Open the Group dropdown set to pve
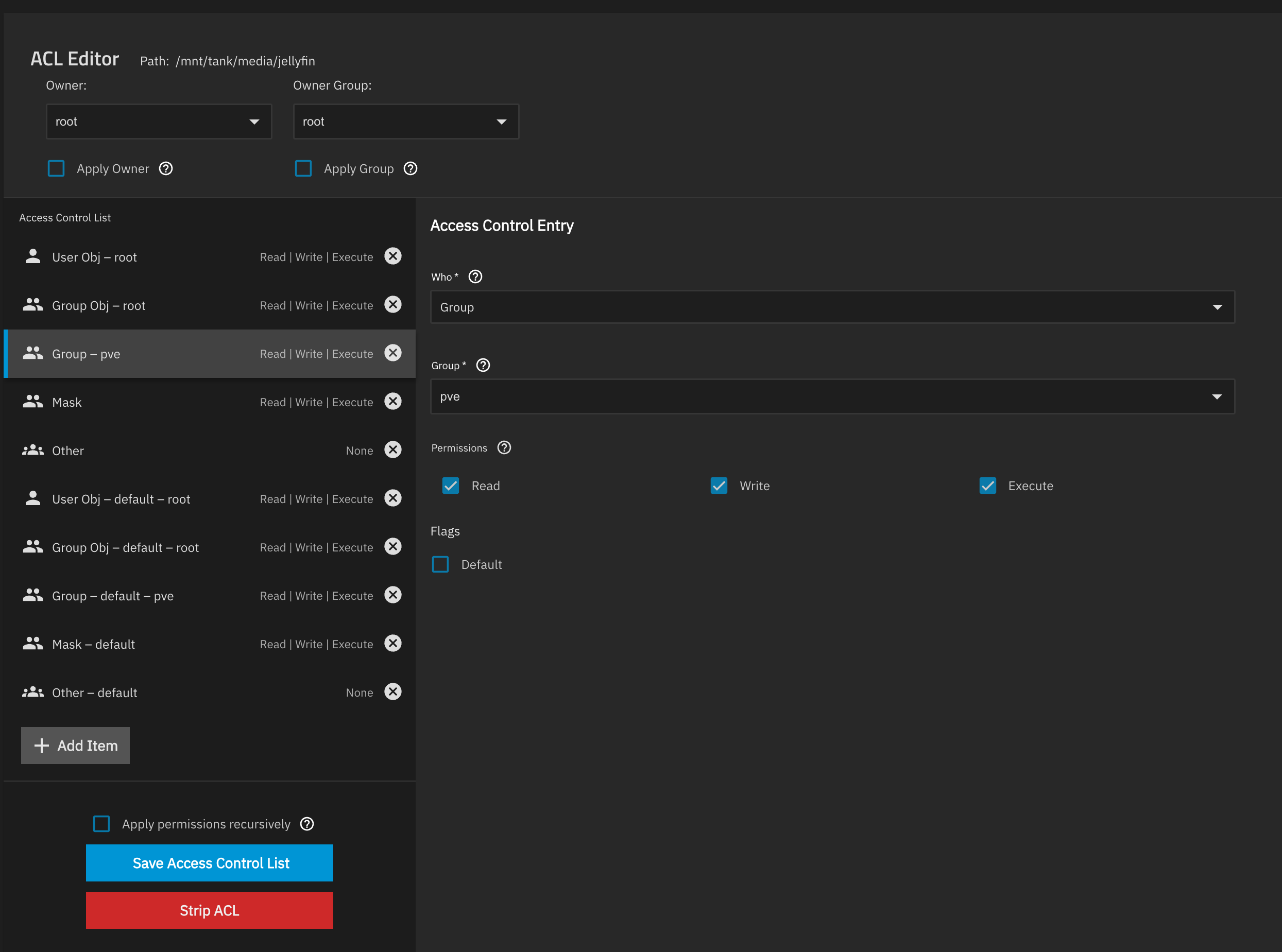Screen dimensions: 1282x952 [x=832, y=396]
